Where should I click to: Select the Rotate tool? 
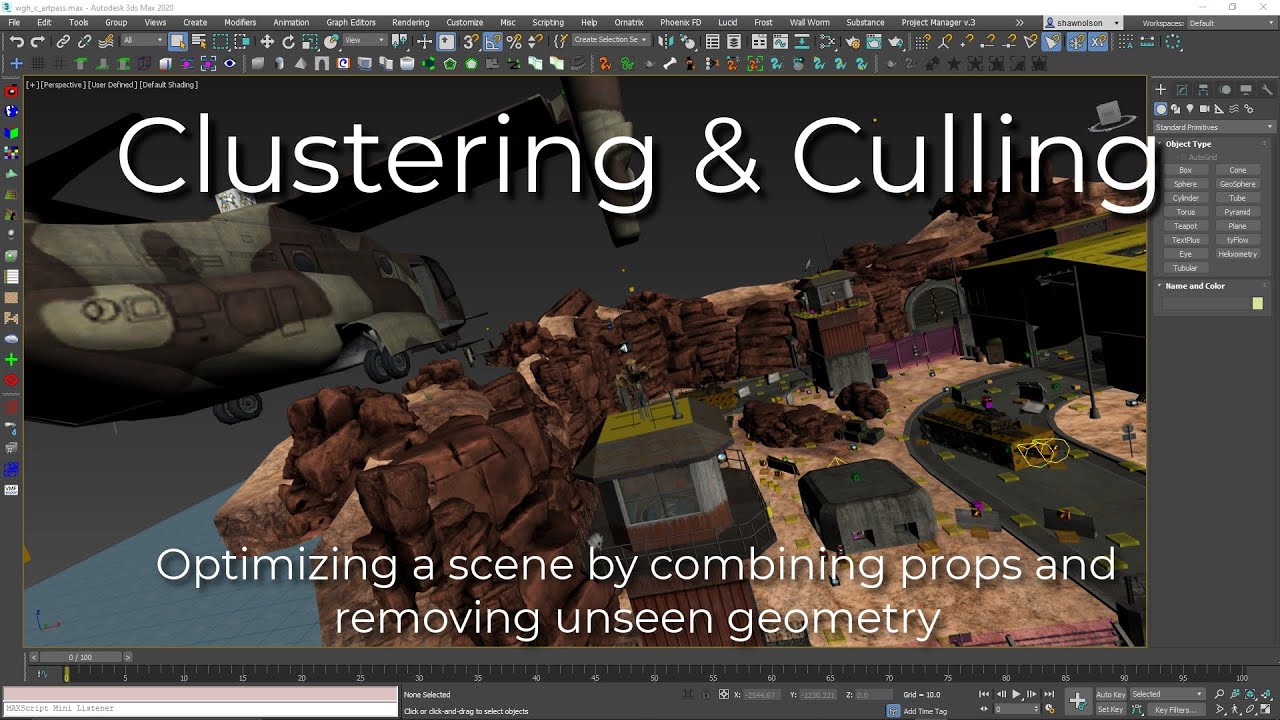click(288, 41)
